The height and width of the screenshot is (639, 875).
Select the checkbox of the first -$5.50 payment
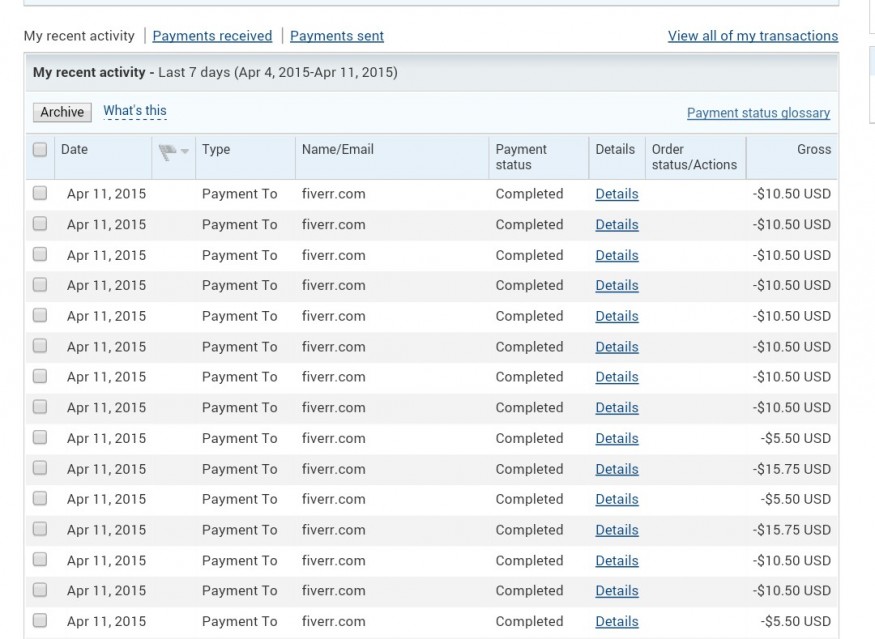click(x=40, y=438)
